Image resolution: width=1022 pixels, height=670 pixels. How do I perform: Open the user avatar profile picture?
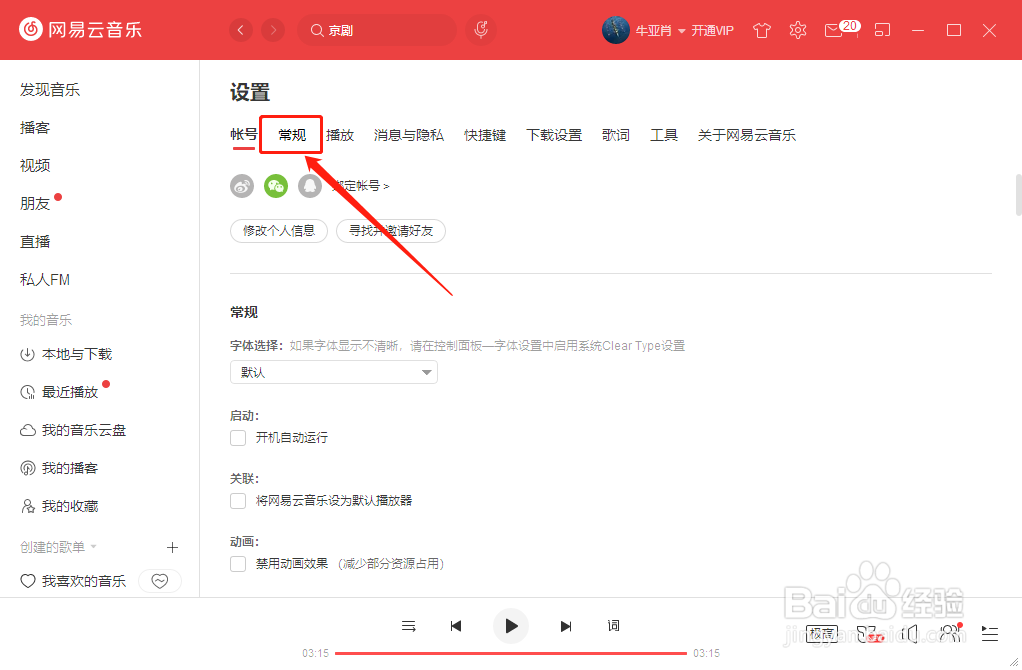pos(615,30)
